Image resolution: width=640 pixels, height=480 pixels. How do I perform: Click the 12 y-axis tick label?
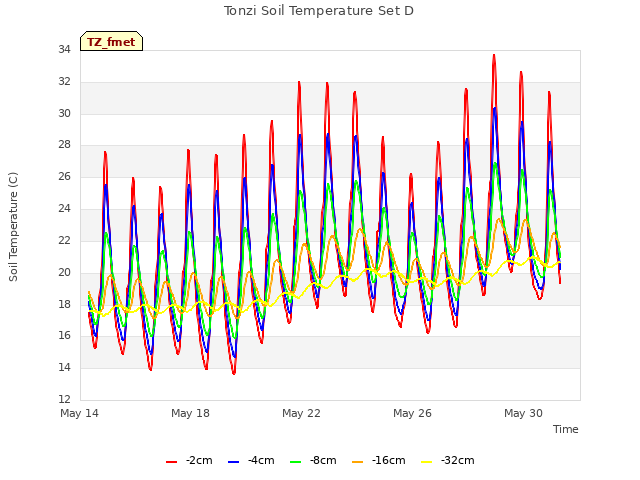pyautogui.click(x=64, y=399)
